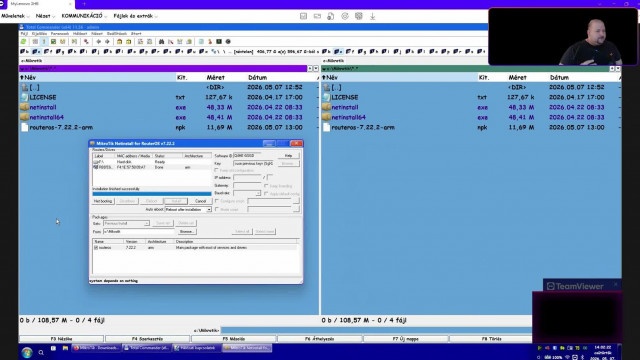The image size is (640, 360).
Task: Select routeros-7.22.2-arm in left panel
Action: (x=61, y=127)
